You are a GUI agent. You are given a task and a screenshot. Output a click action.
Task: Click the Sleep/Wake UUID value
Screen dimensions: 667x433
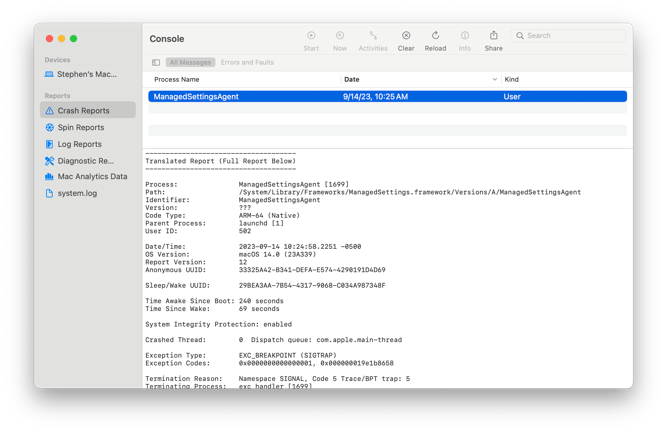click(312, 285)
